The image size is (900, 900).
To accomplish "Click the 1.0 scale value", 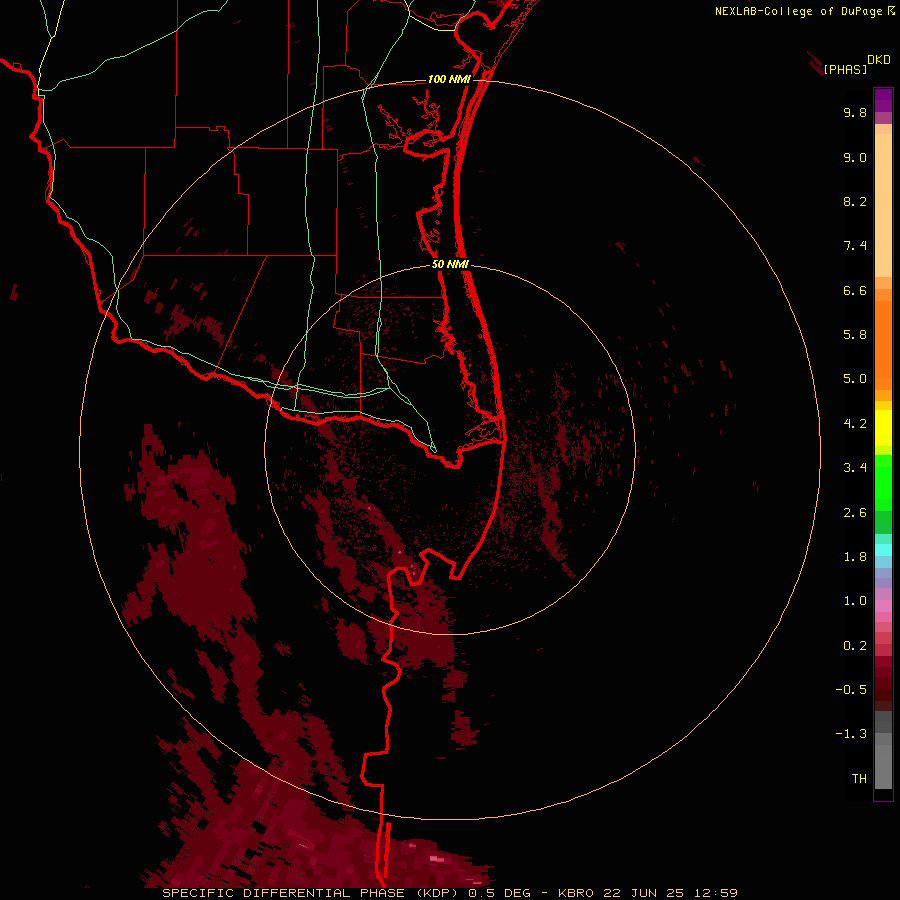I will coord(855,601).
